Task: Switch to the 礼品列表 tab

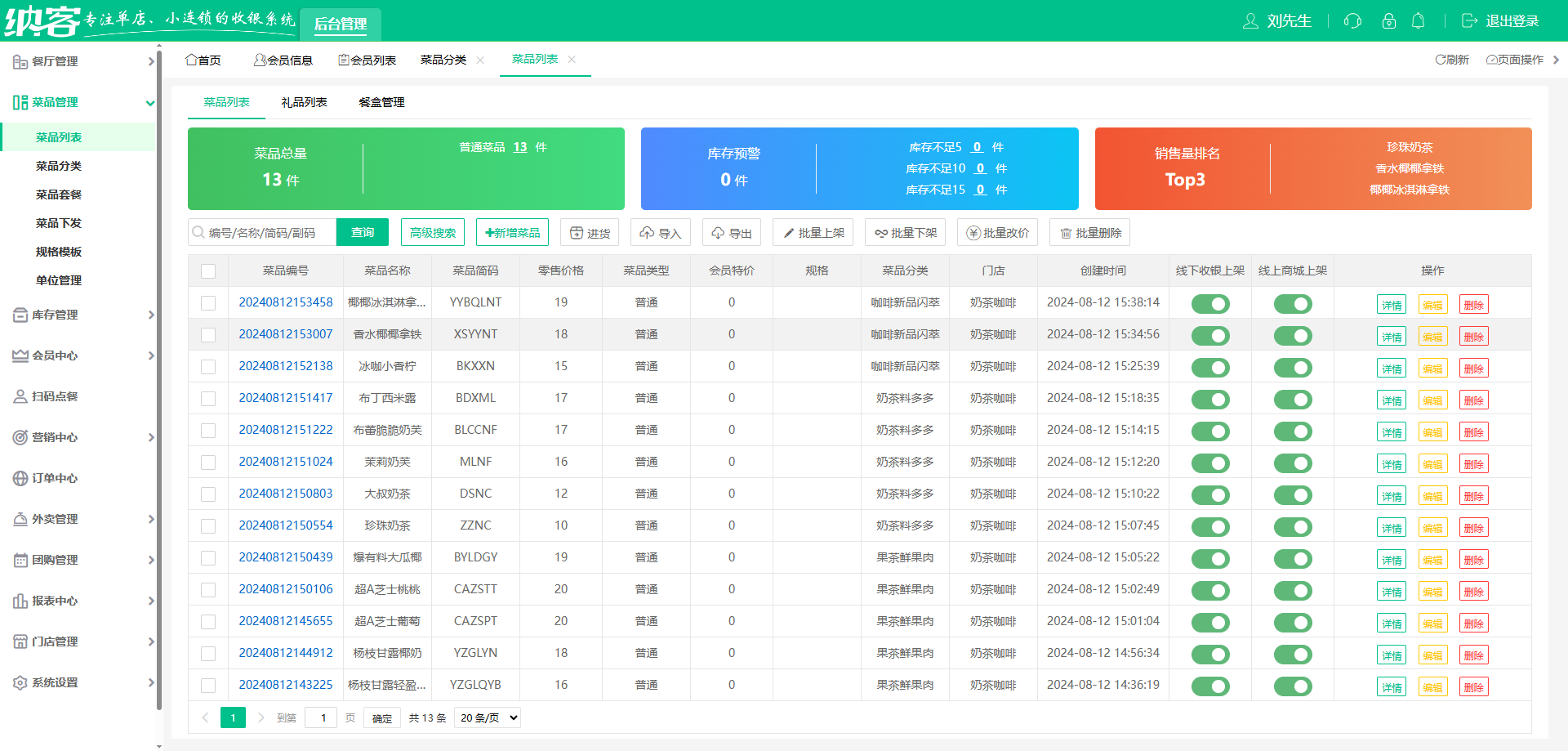Action: click(x=305, y=102)
